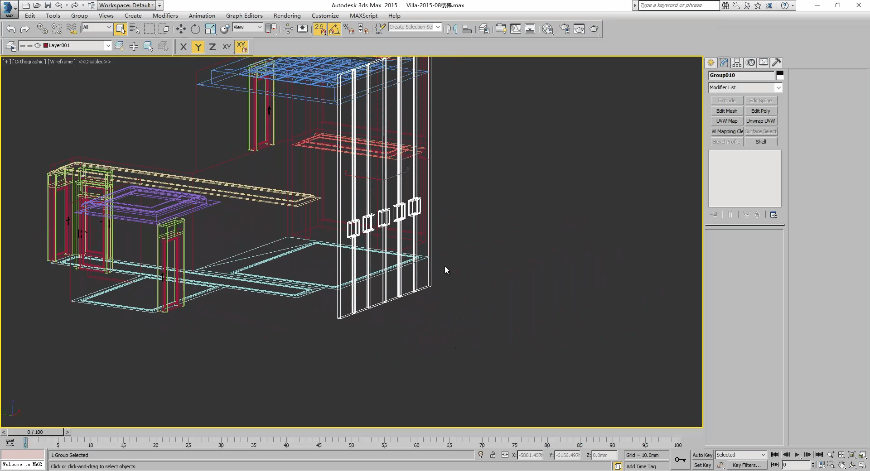
Task: Toggle Y axis constraint
Action: pyautogui.click(x=198, y=46)
